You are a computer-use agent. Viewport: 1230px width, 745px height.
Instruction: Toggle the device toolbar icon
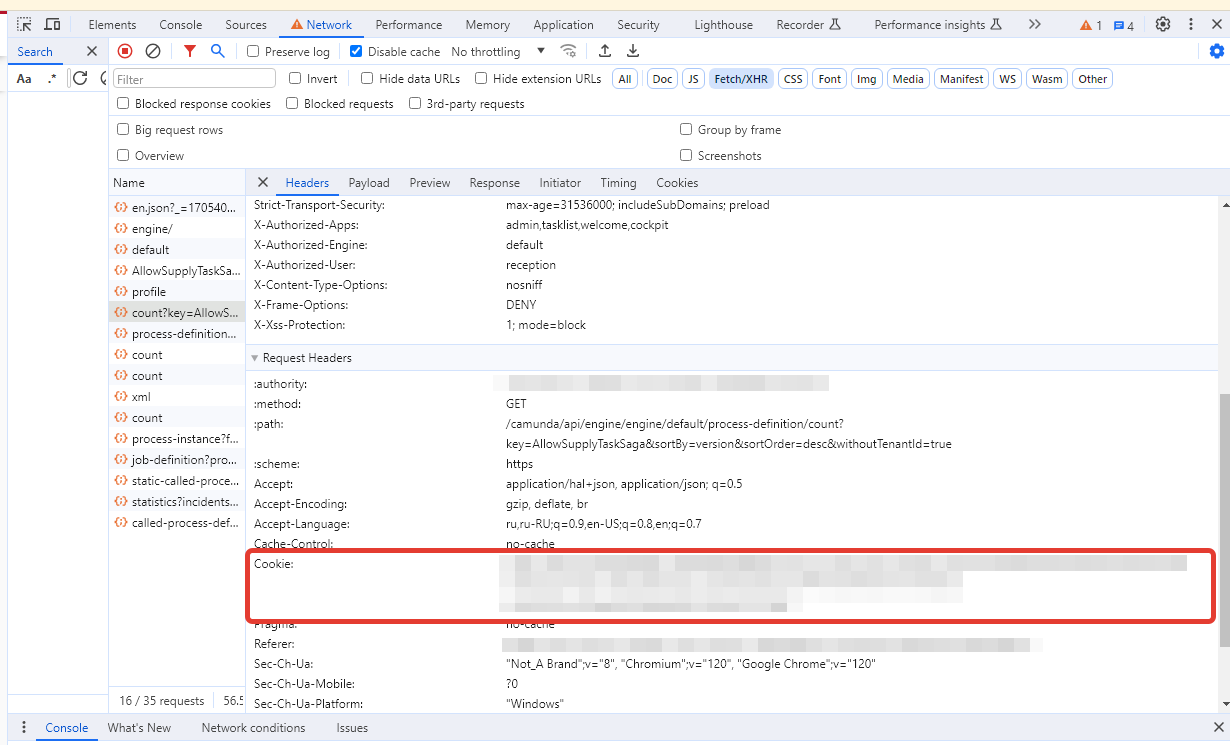pos(52,25)
